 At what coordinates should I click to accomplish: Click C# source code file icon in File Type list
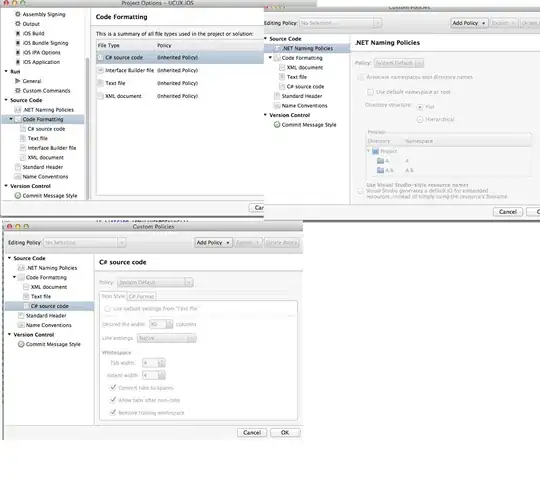pos(100,58)
